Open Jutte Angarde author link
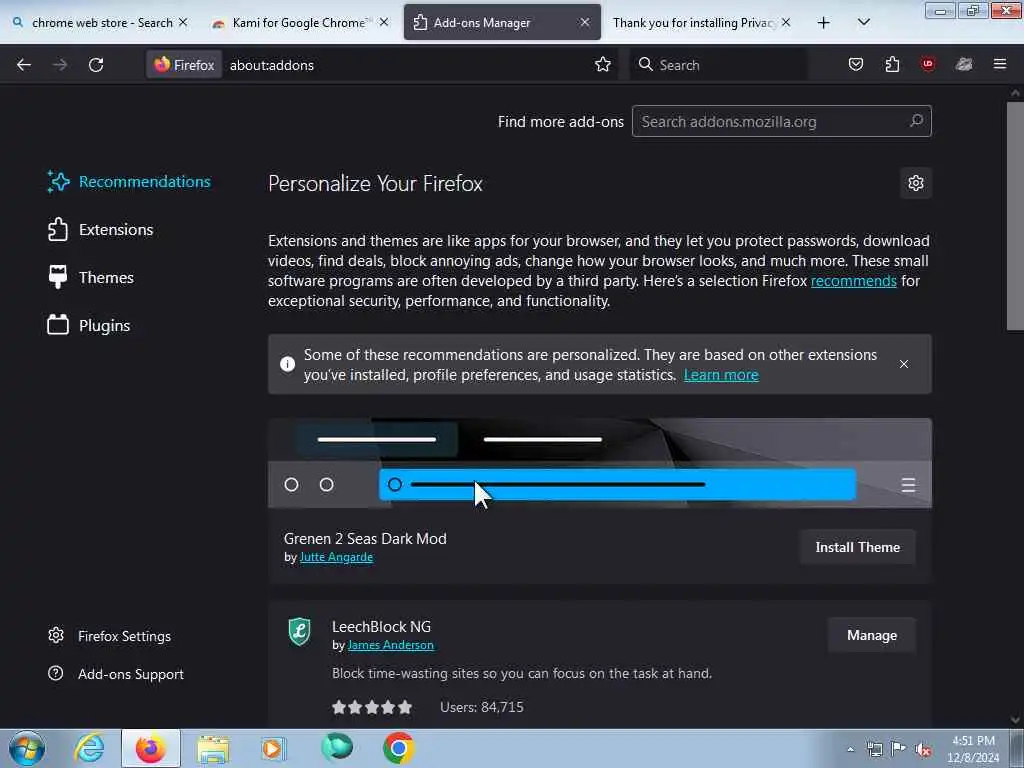This screenshot has width=1024, height=768. [x=336, y=557]
